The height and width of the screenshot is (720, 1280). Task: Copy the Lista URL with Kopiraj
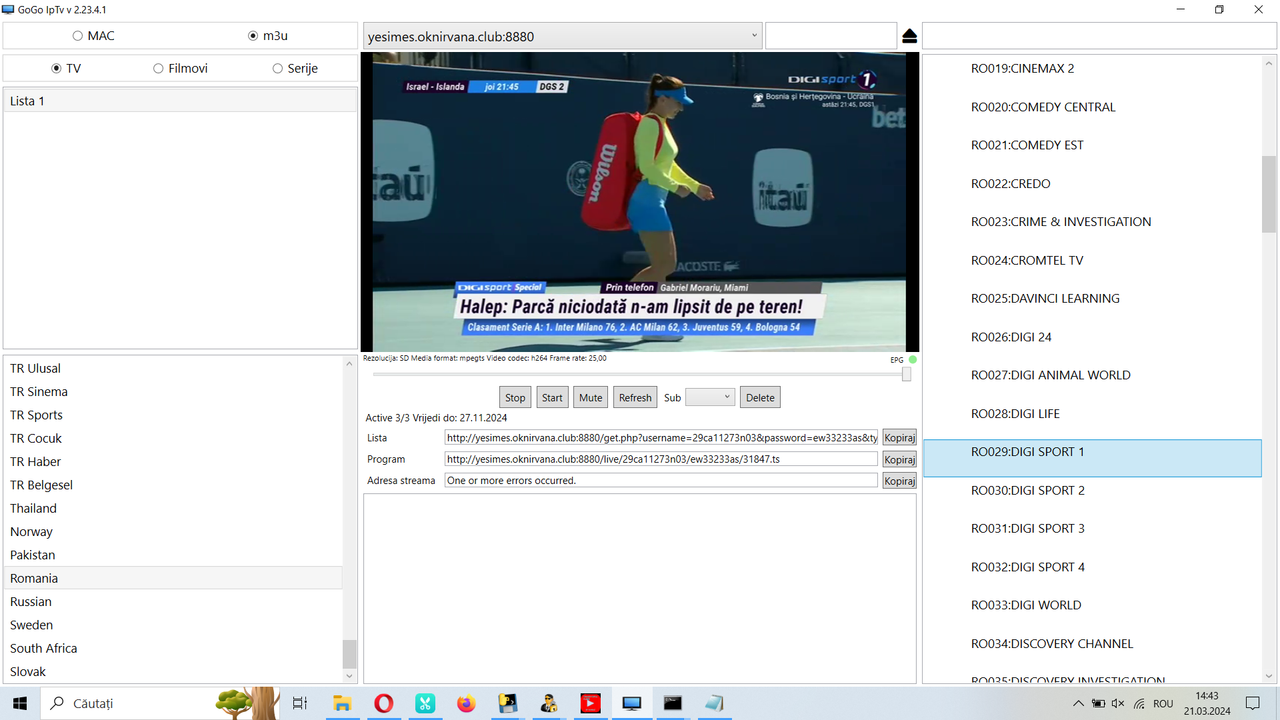[x=899, y=438]
